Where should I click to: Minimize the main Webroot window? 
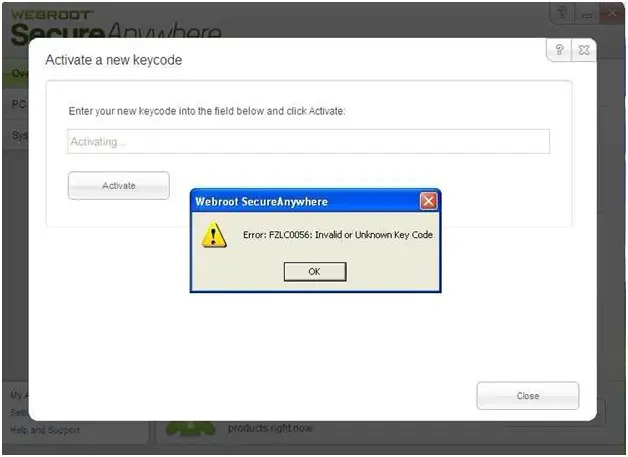[x=587, y=14]
